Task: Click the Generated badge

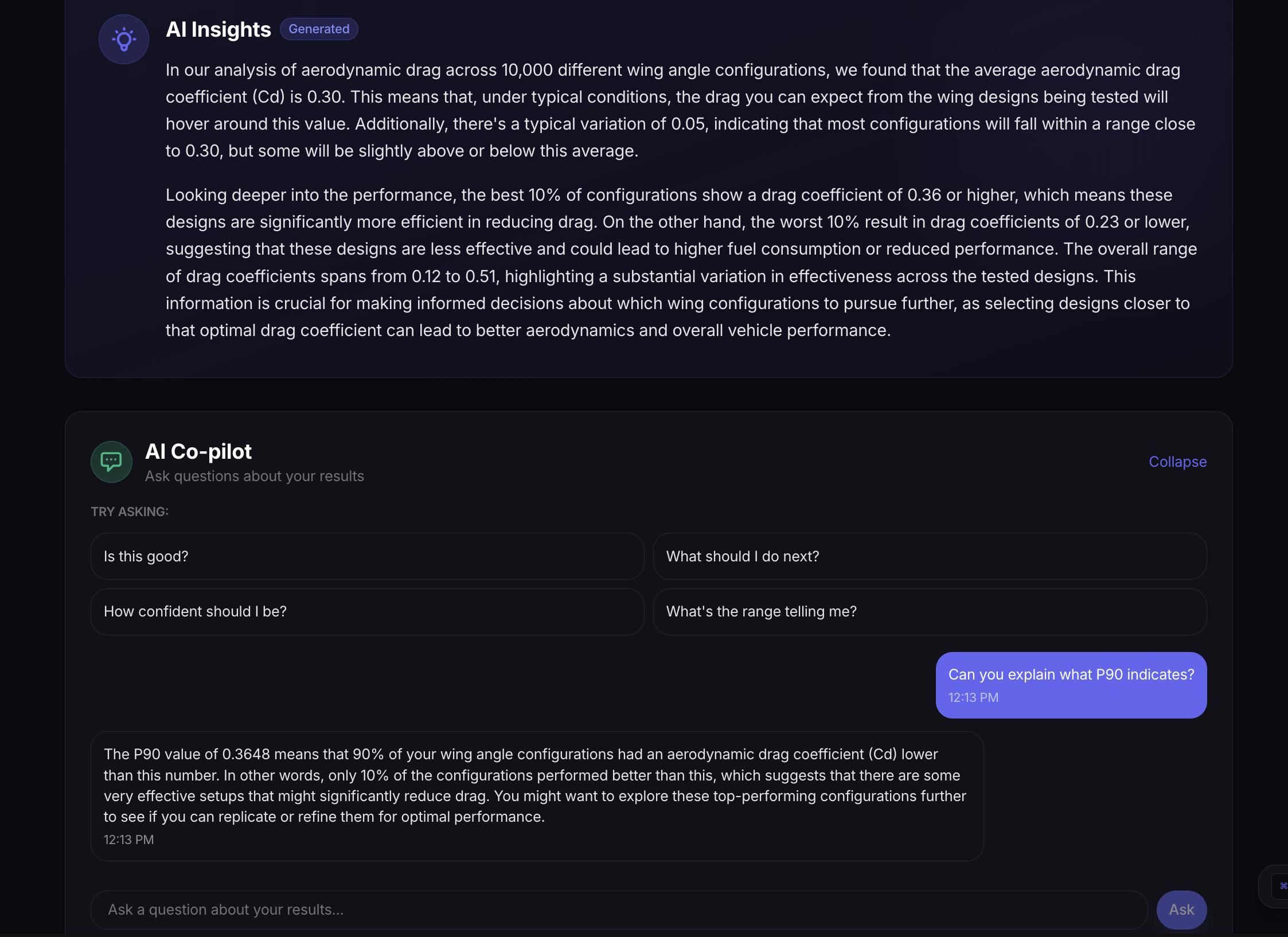Action: click(319, 29)
